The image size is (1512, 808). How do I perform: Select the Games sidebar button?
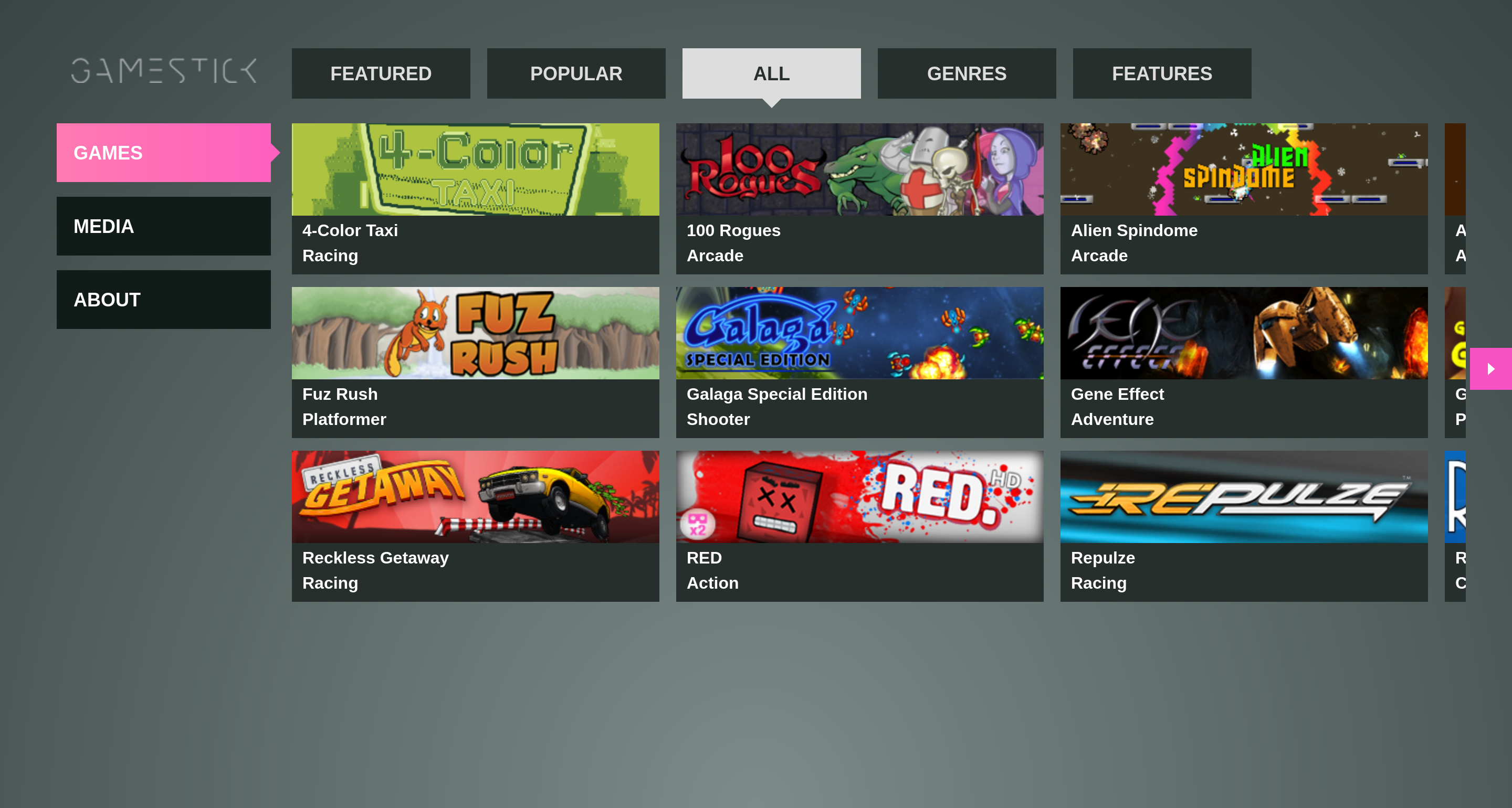[164, 153]
